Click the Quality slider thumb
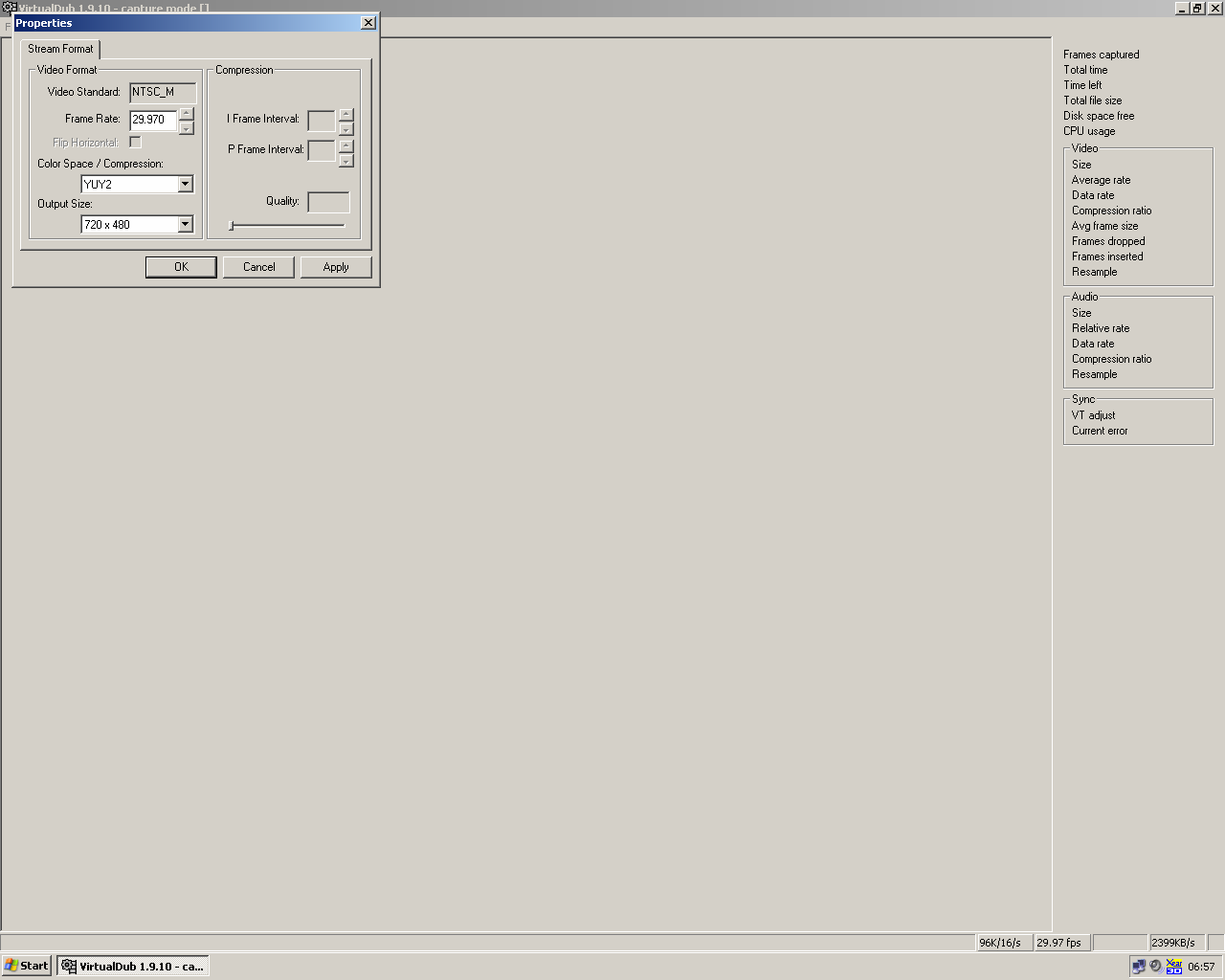 tap(231, 226)
